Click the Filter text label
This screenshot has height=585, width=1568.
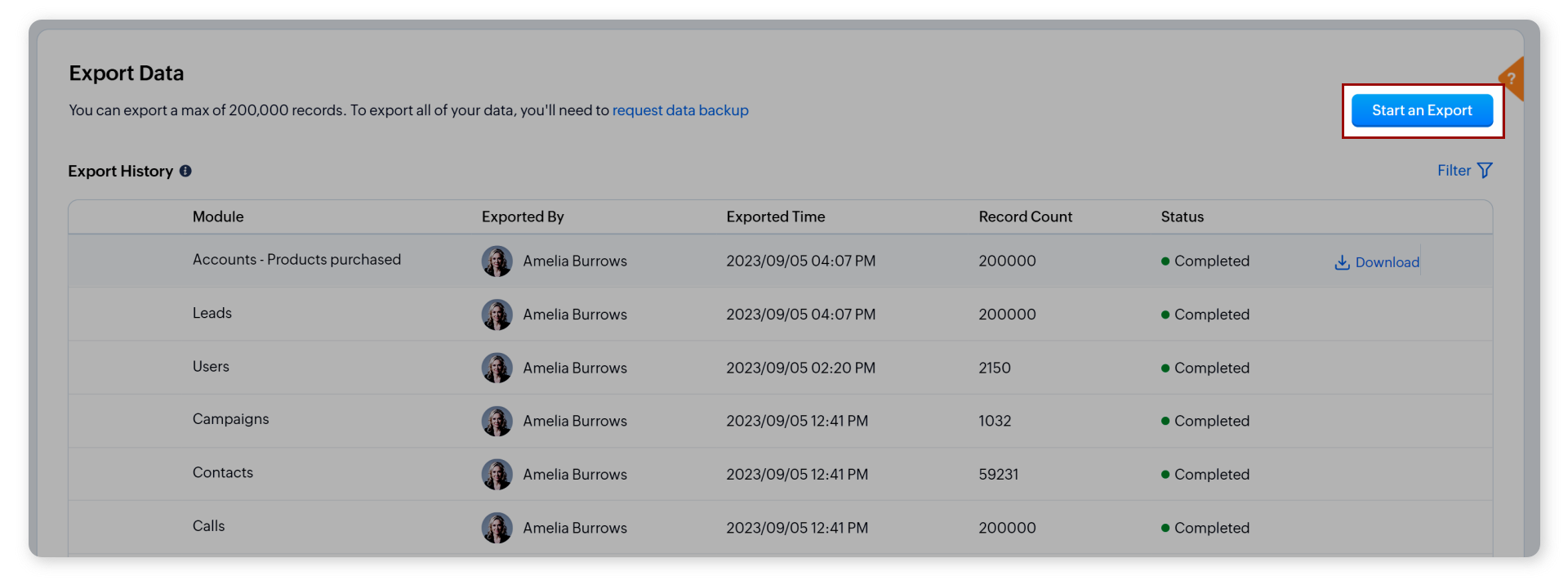[x=1454, y=171]
